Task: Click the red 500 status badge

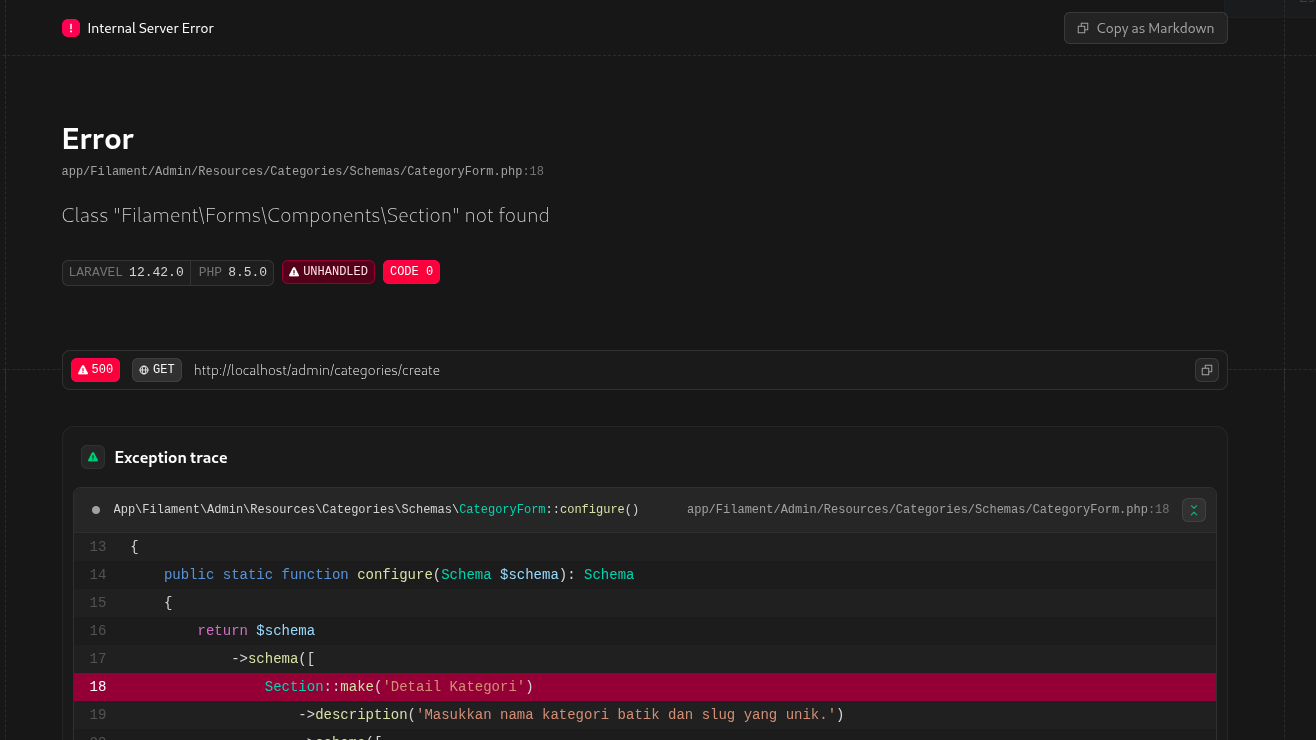Action: click(95, 370)
